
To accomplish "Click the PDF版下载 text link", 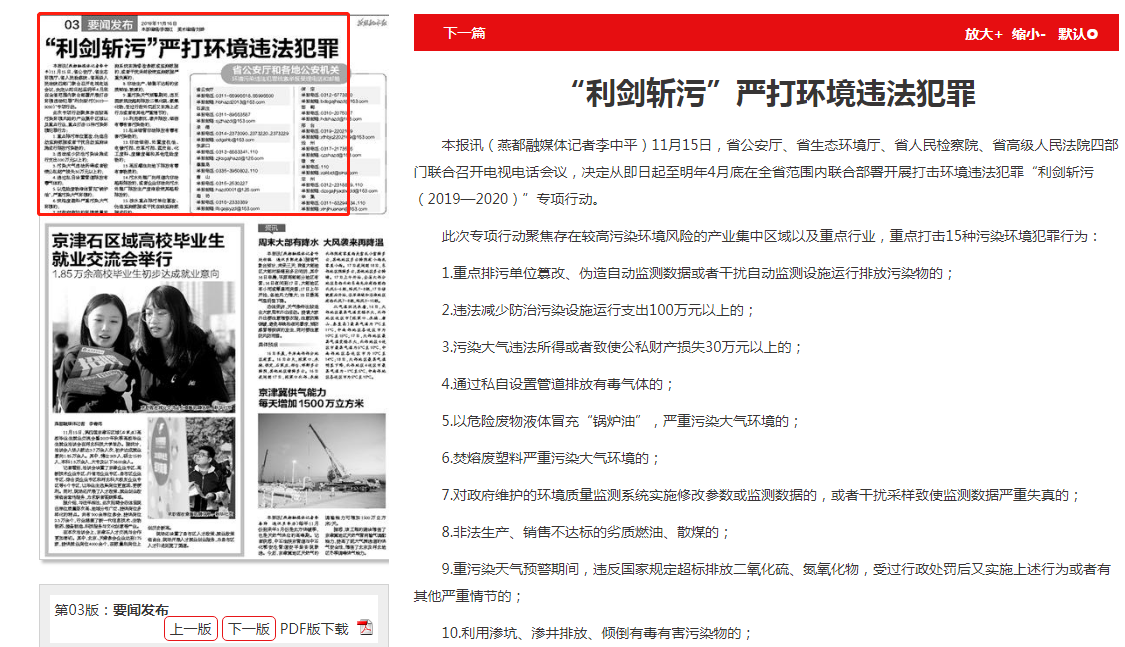I will click(314, 629).
